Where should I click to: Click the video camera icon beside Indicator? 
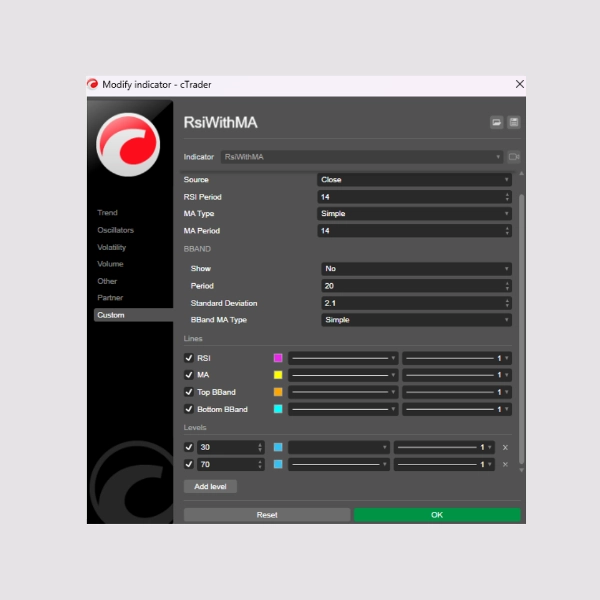pyautogui.click(x=514, y=157)
